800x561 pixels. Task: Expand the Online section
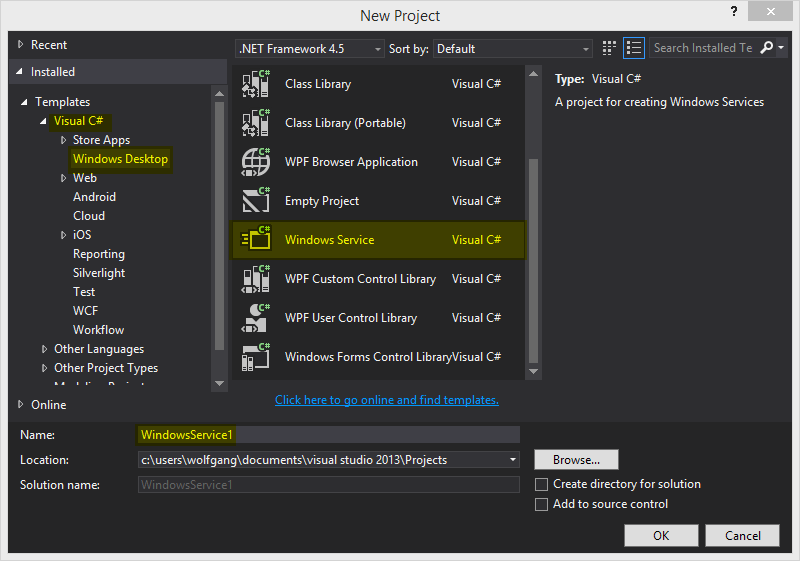coord(22,405)
